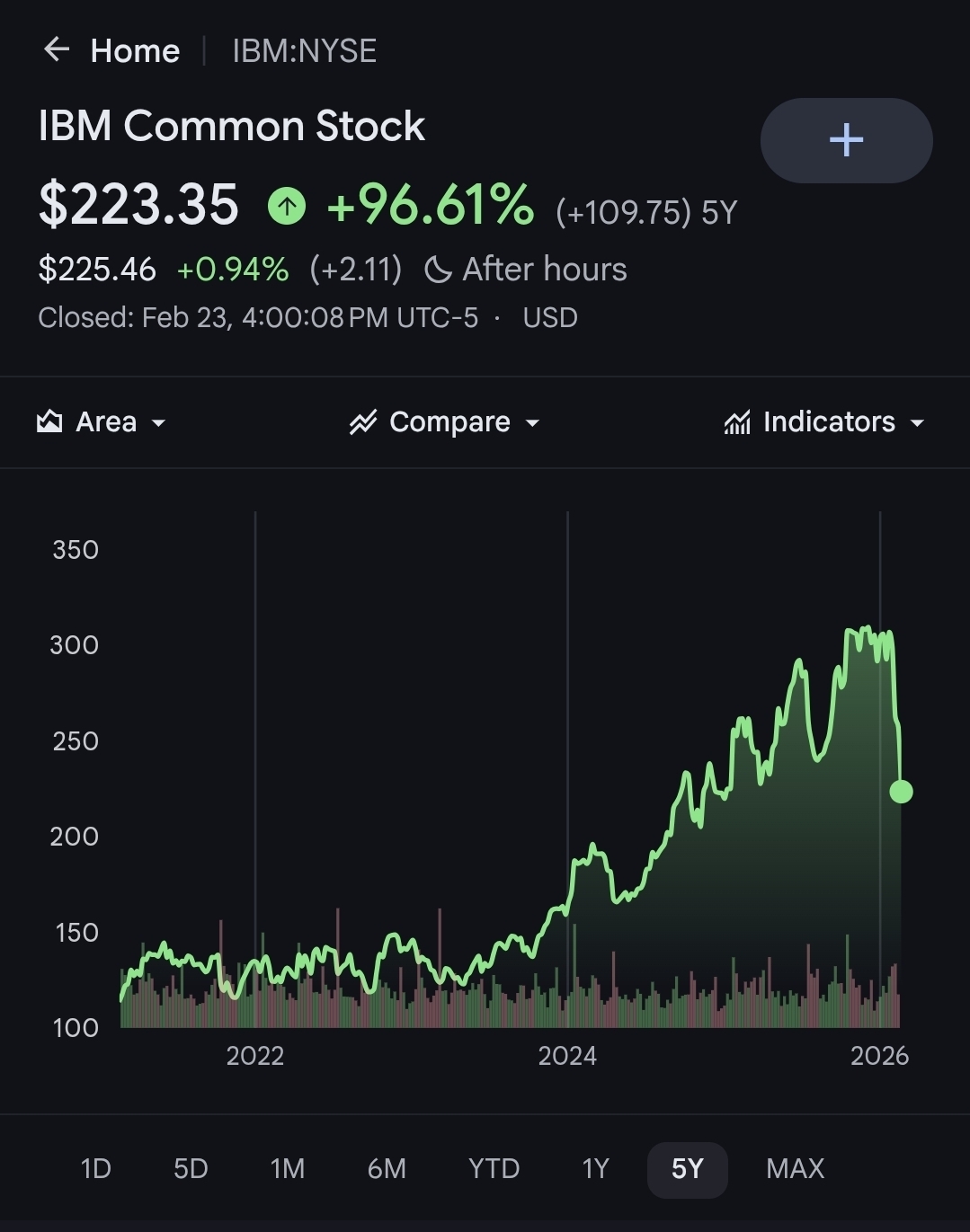The image size is (970, 1232).
Task: Go to Home link
Action: [x=135, y=51]
